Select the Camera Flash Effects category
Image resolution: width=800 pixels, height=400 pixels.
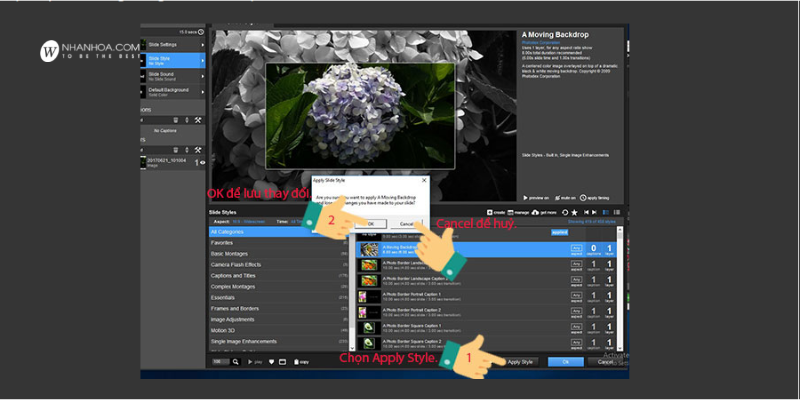pos(279,265)
